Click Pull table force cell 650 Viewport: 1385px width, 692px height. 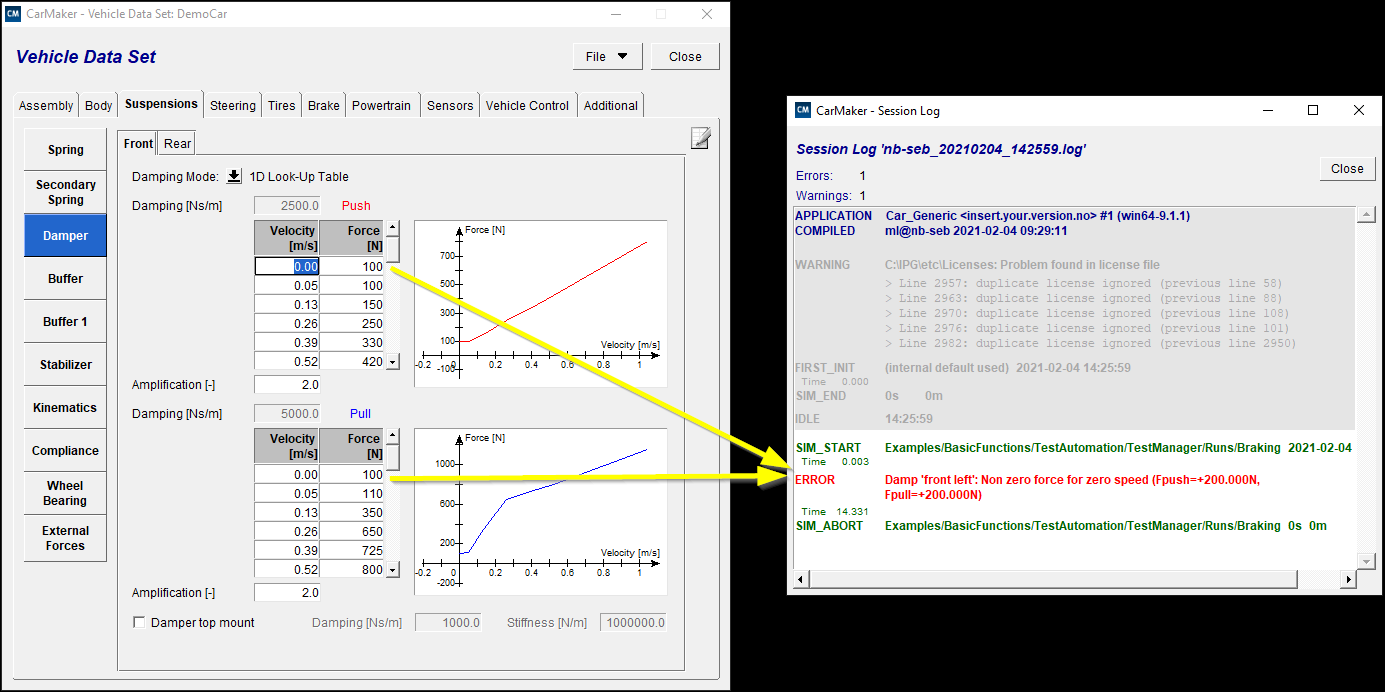pos(352,532)
